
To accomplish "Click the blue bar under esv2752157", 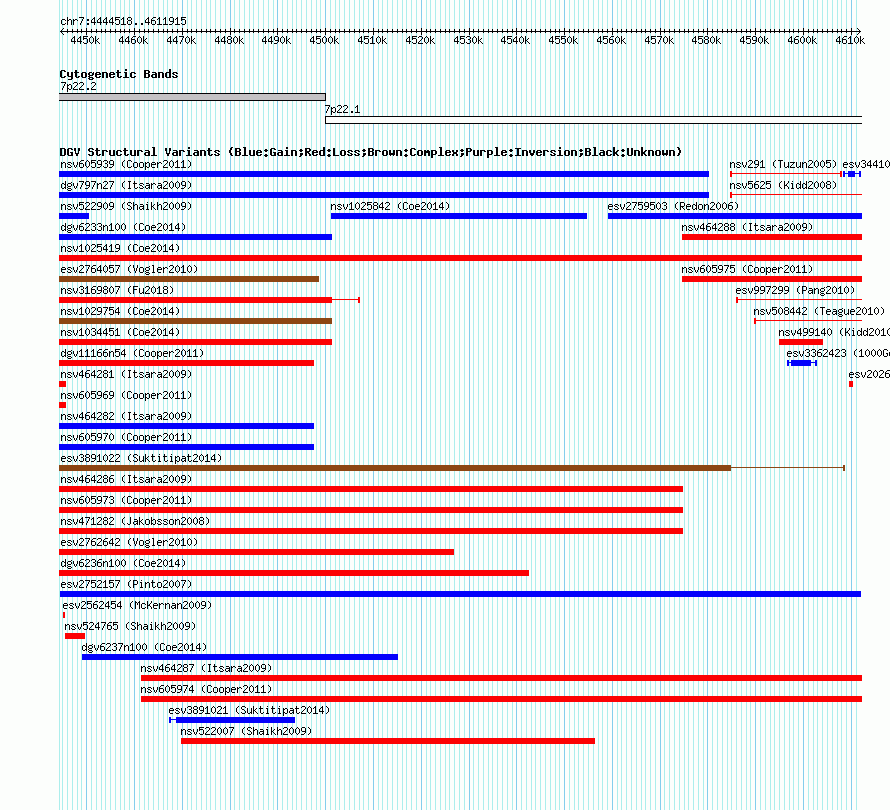I will point(460,594).
